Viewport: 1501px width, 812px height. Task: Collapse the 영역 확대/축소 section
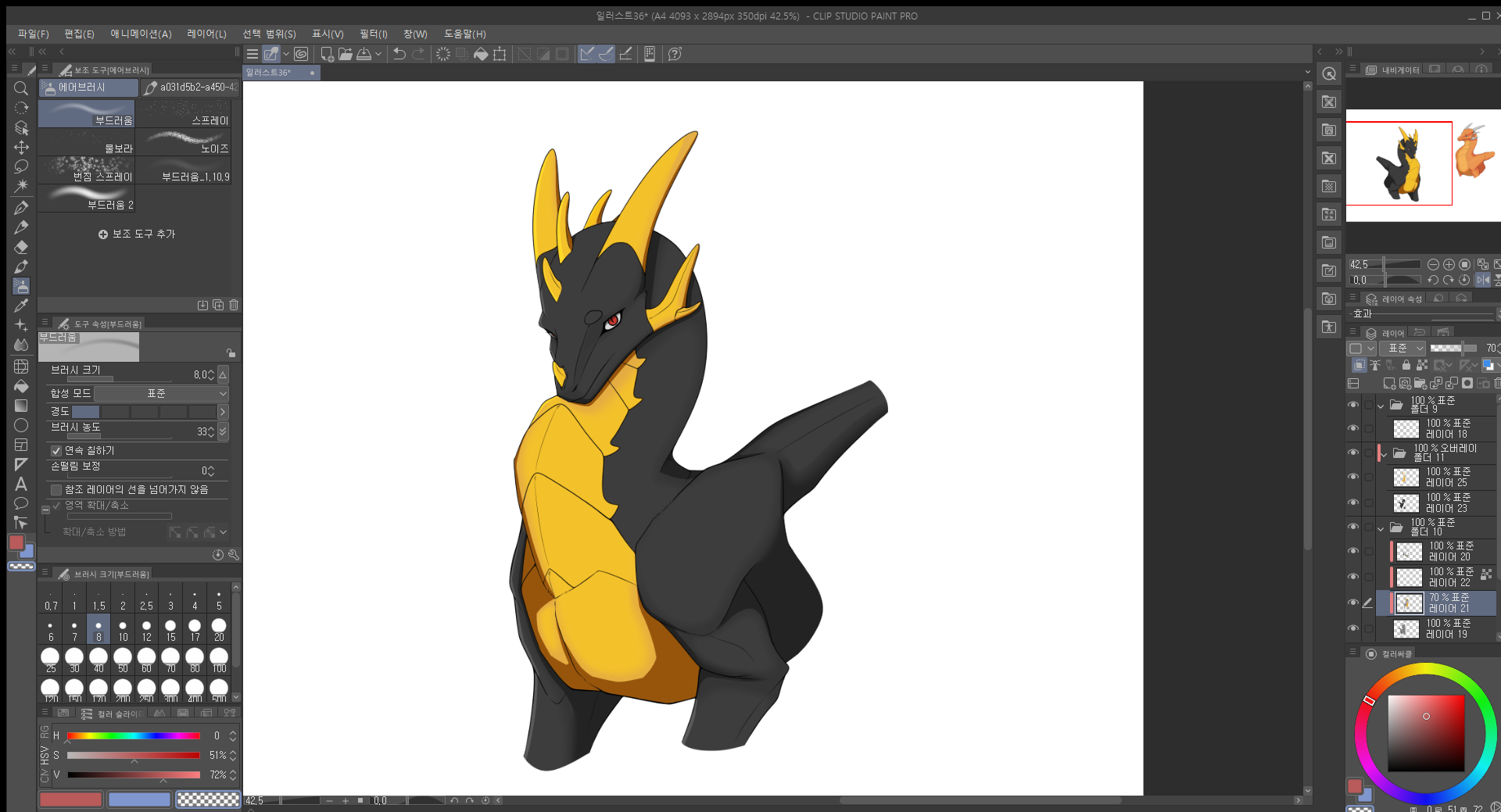pos(45,510)
